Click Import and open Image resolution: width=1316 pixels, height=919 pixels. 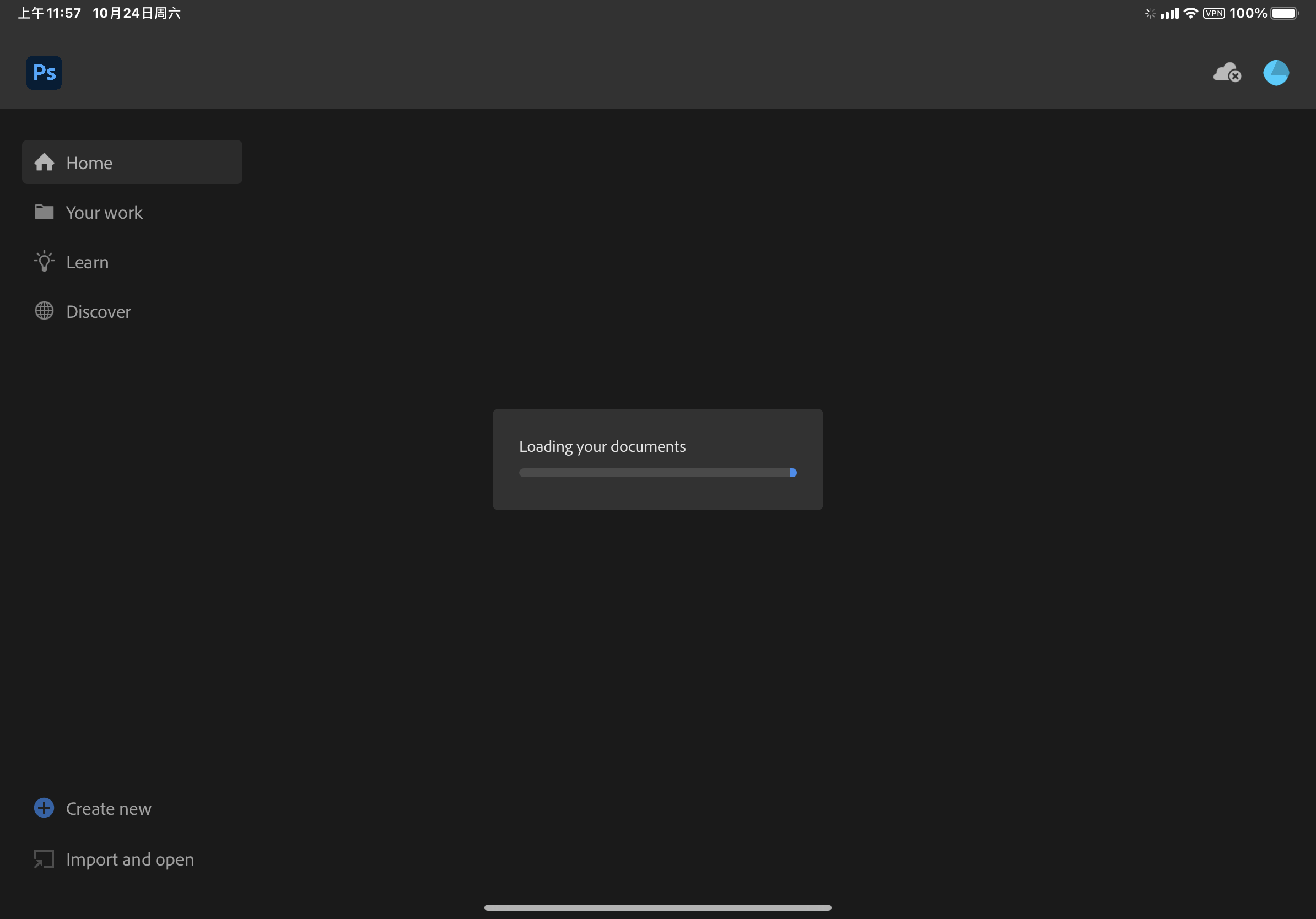tap(130, 859)
